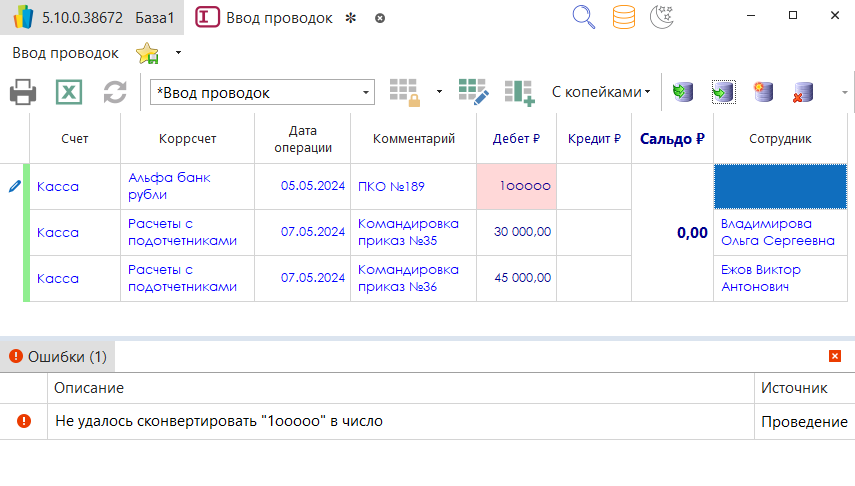
Task: Click the database delete icon with red X
Action: (x=802, y=93)
